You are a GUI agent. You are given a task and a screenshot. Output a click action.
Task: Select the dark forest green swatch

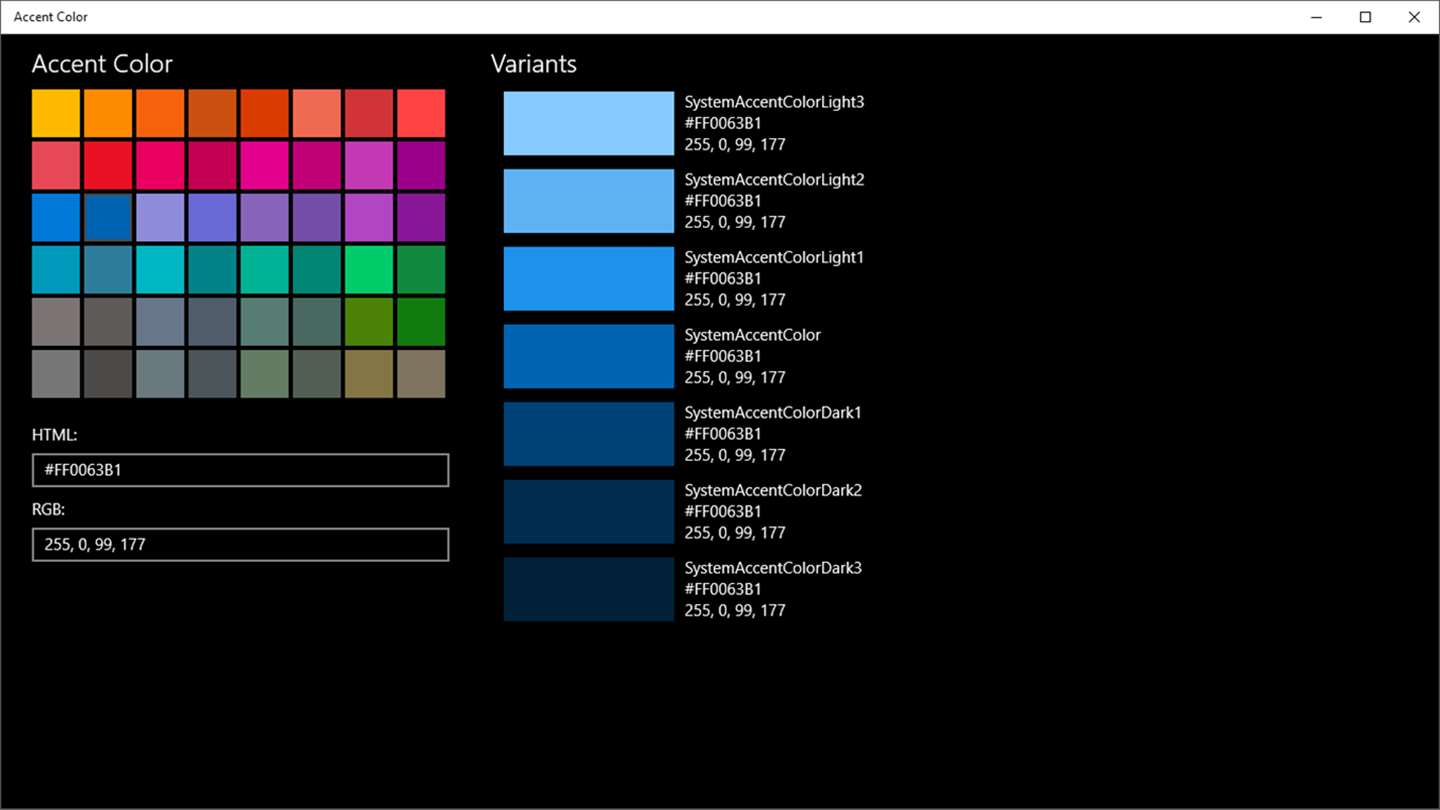tap(421, 322)
